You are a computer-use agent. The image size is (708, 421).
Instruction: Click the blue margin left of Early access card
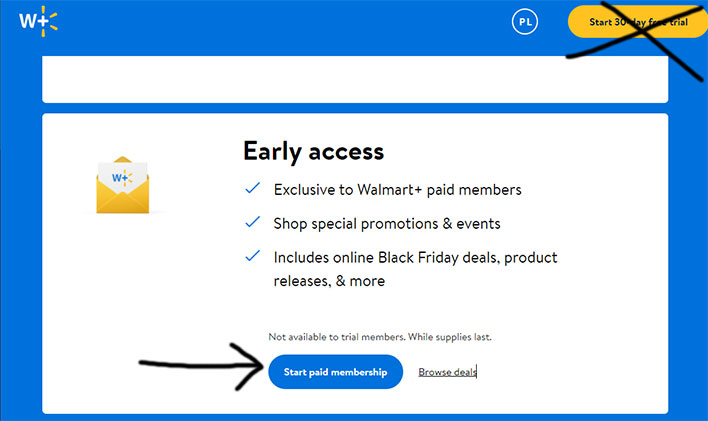[20, 260]
